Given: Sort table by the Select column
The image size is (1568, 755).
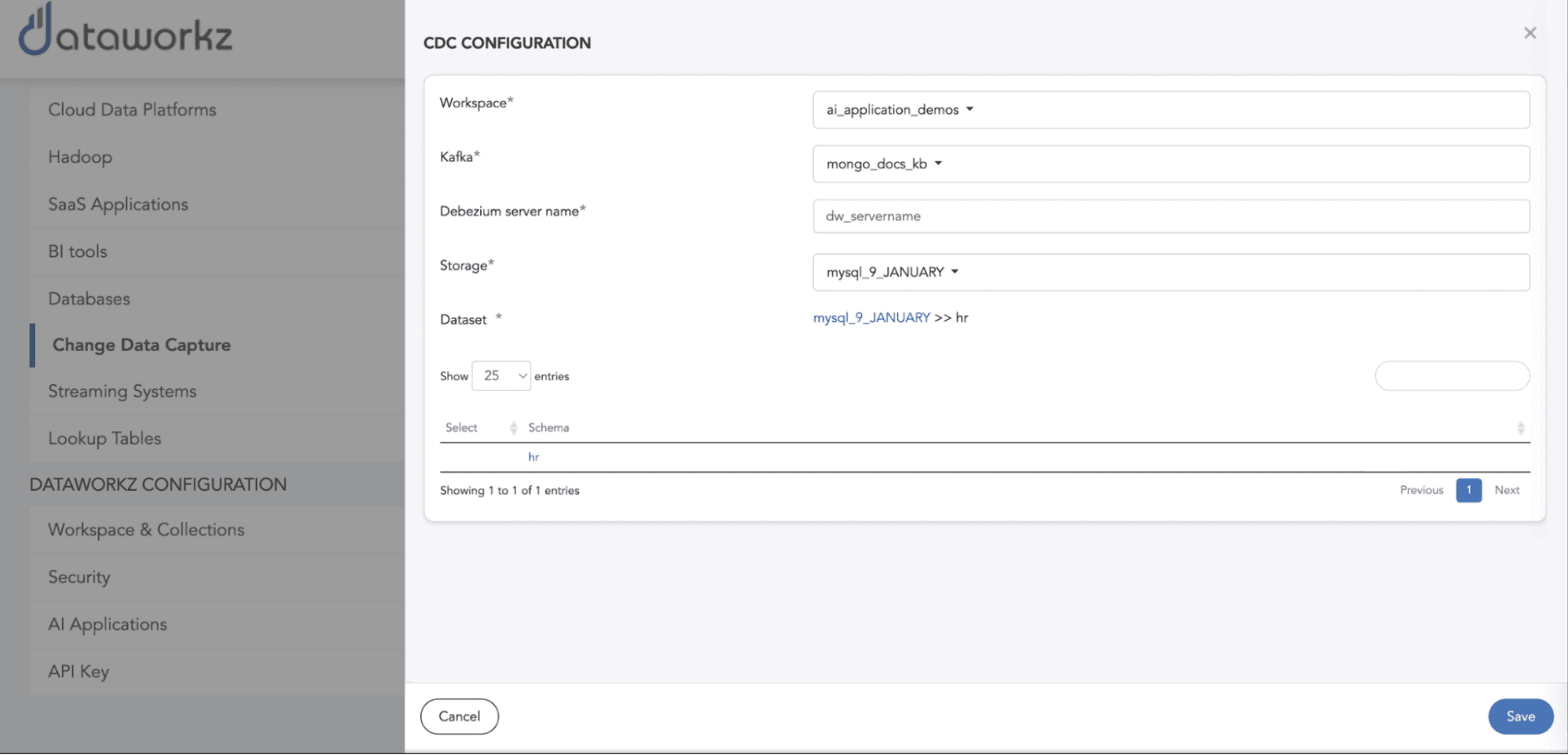Looking at the screenshot, I should [x=513, y=427].
